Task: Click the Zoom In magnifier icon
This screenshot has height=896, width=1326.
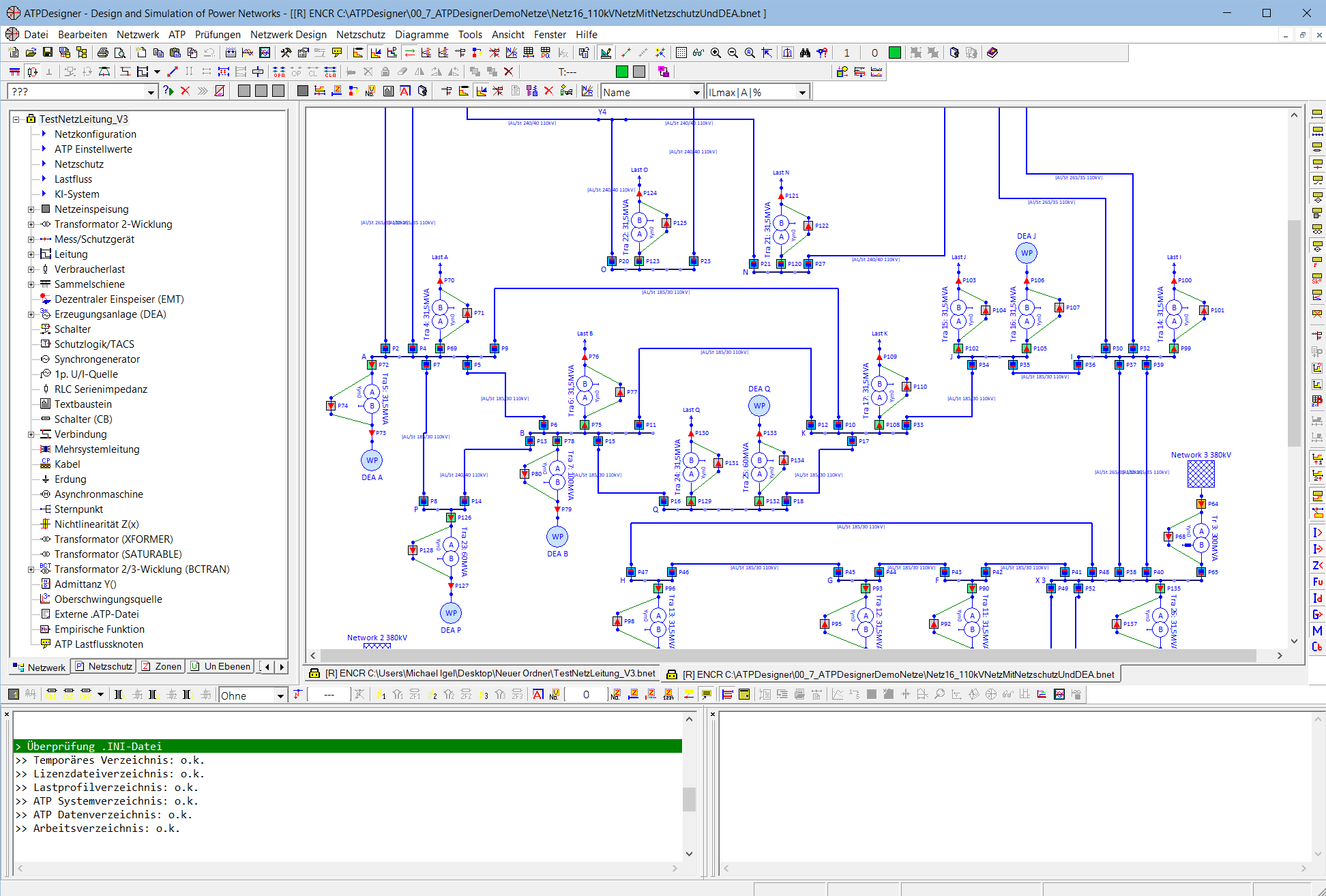Action: point(716,53)
